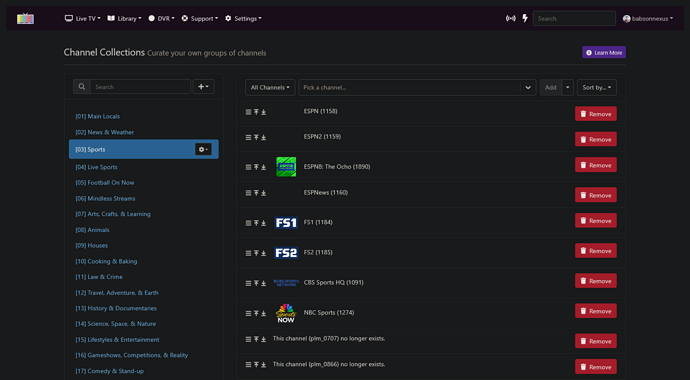Send ESPNews (1160) to bottom
690x380 pixels.
pyautogui.click(x=264, y=193)
